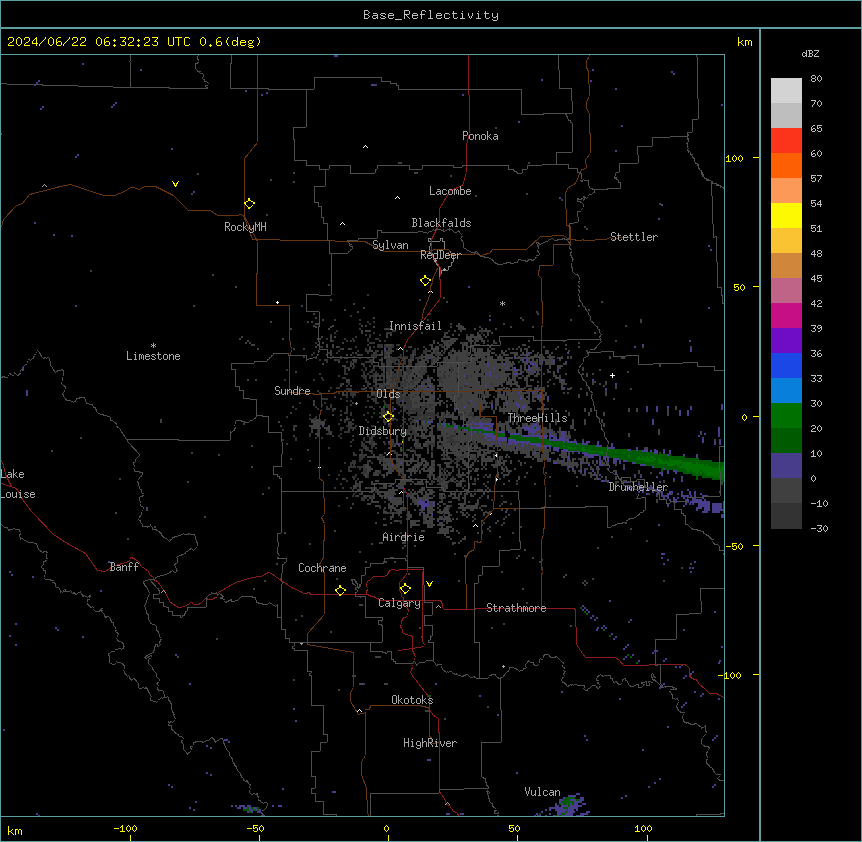Image resolution: width=862 pixels, height=842 pixels.
Task: Click the white asterisk east of Innisfail
Action: [502, 303]
